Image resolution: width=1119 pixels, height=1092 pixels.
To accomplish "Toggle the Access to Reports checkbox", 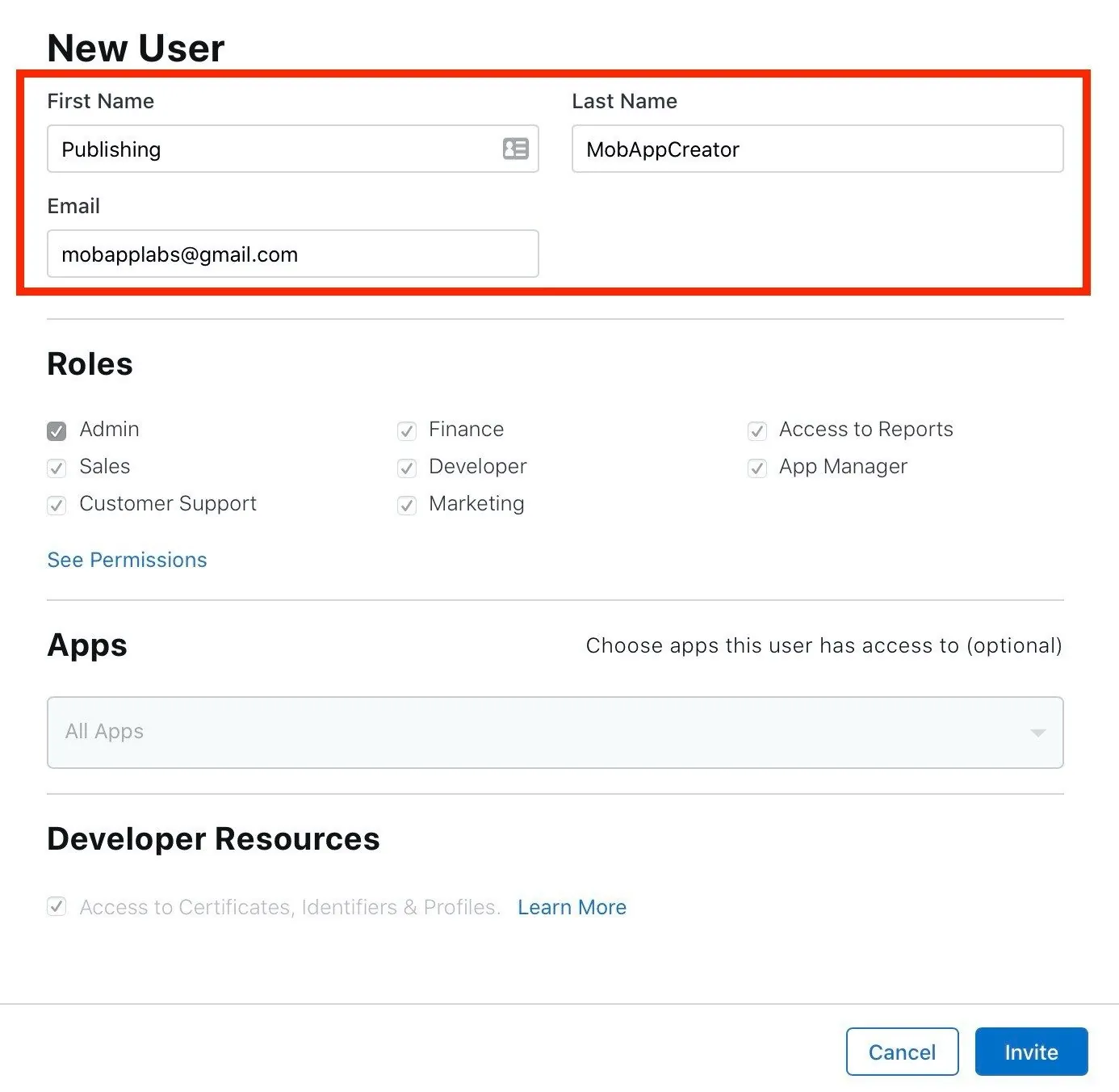I will pos(757,430).
